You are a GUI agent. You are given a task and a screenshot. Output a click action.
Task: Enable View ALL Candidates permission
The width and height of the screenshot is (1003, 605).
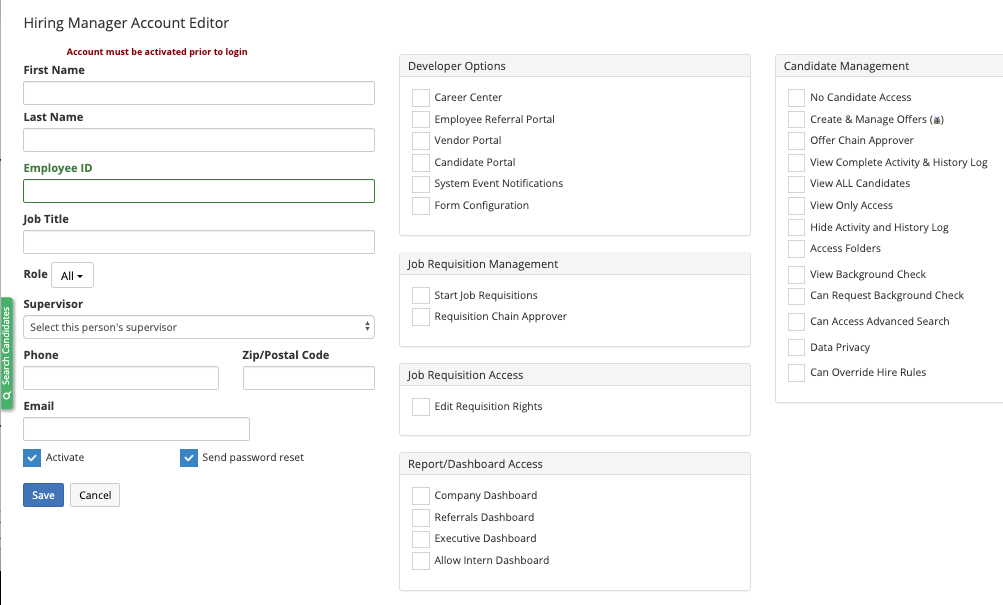(x=796, y=183)
